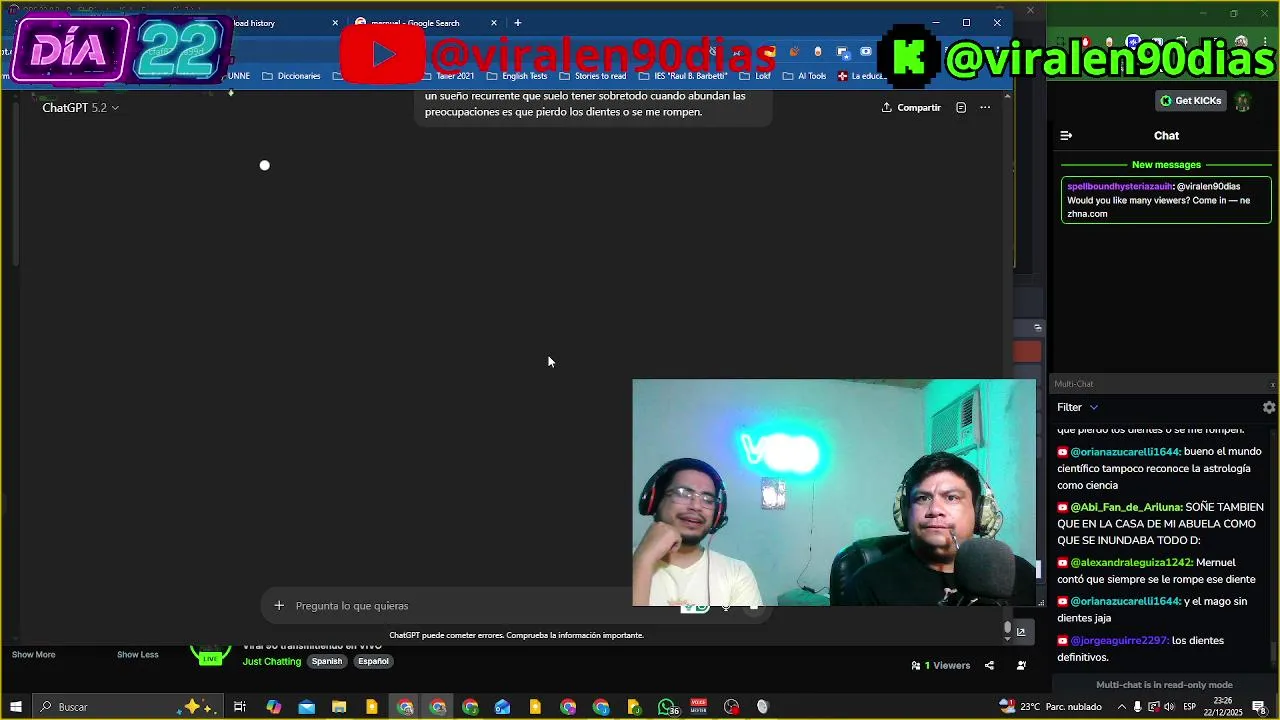Click username @jorgeaguirre2297 in multi-chat
The image size is (1280, 720).
click(x=1119, y=640)
